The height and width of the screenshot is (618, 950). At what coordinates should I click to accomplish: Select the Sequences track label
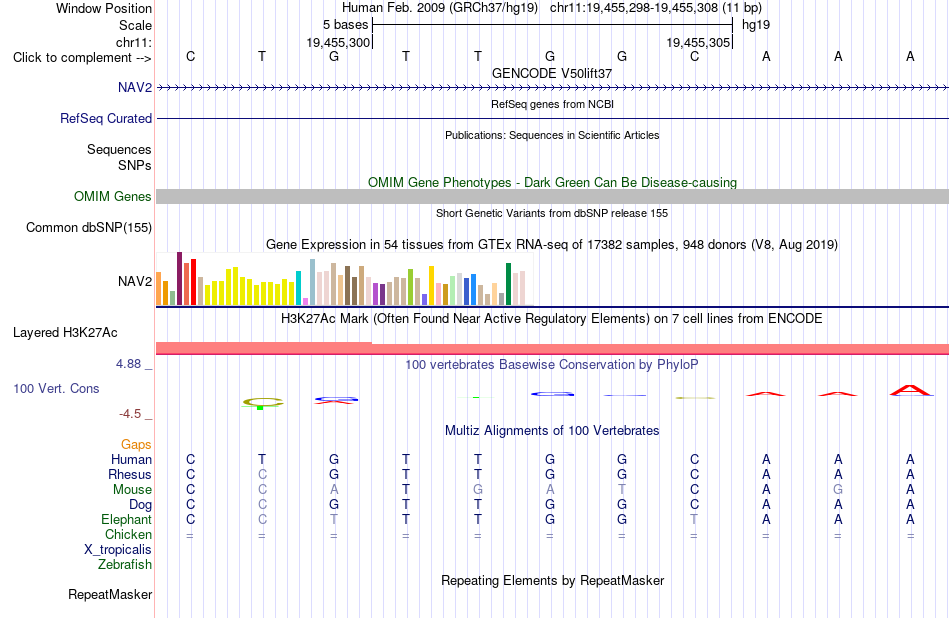(x=119, y=149)
